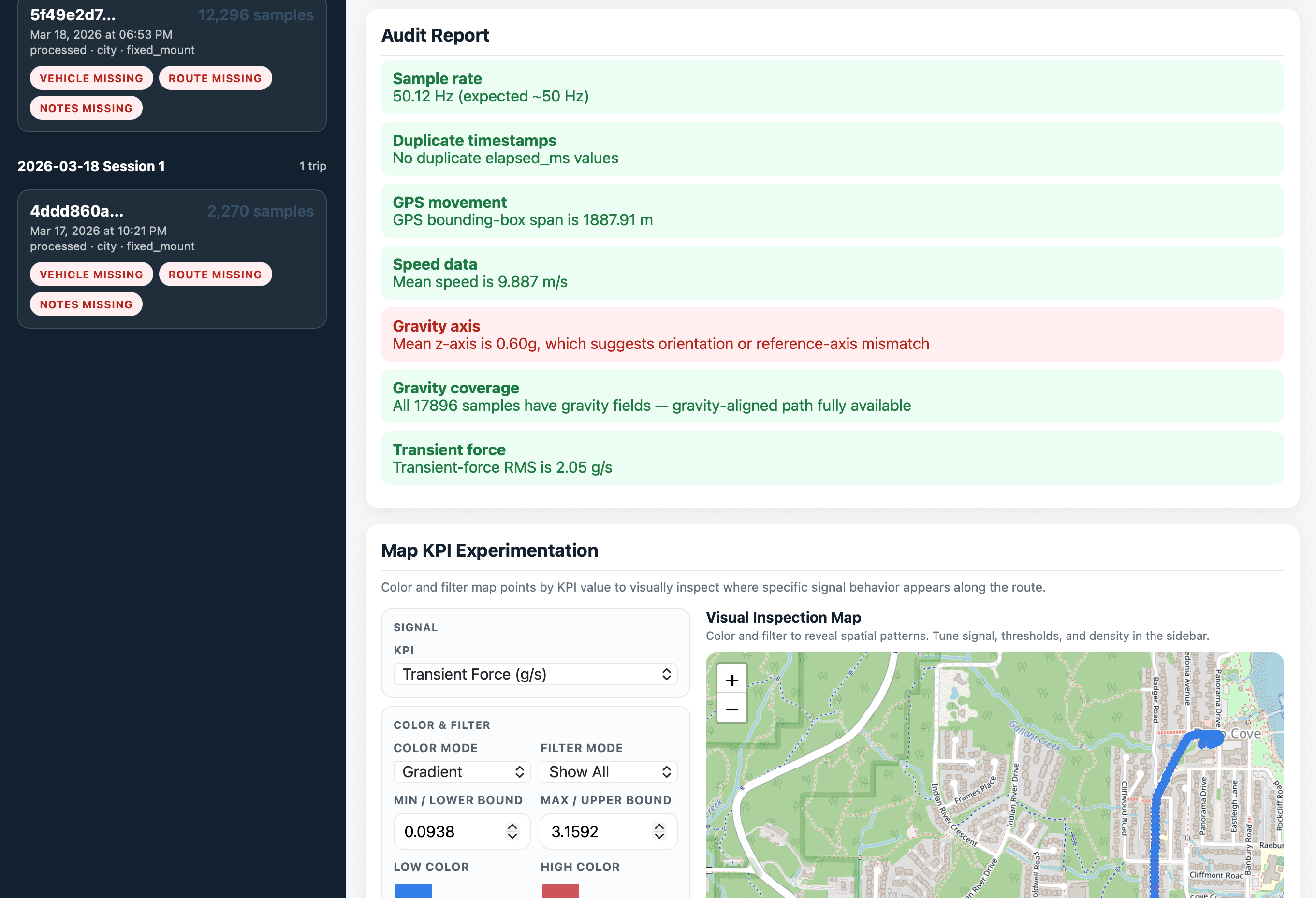The height and width of the screenshot is (898, 1316).
Task: Click the Audit Report heading
Action: coord(435,35)
